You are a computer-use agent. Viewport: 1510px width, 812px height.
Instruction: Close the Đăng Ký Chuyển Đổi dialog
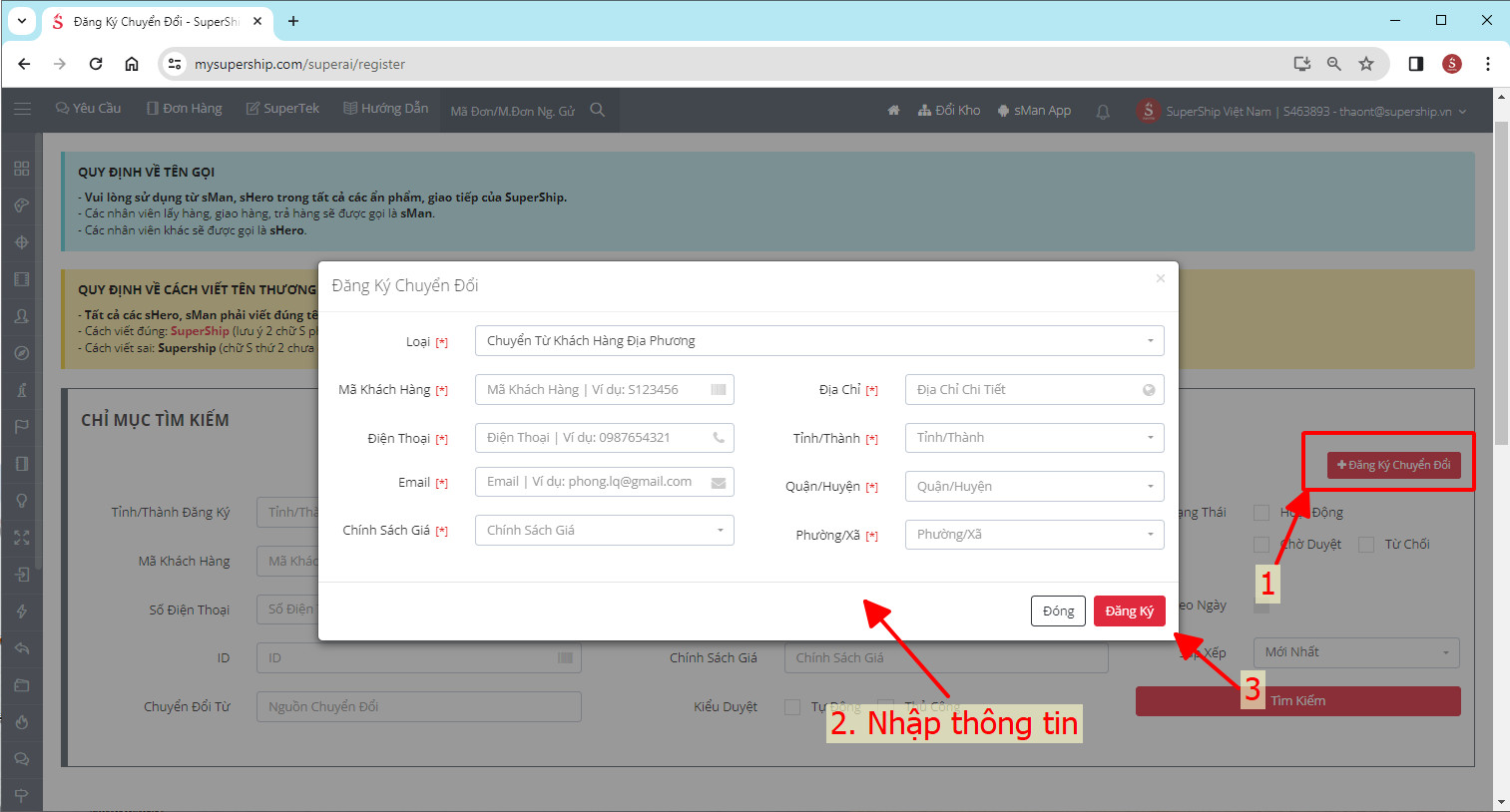[1161, 278]
